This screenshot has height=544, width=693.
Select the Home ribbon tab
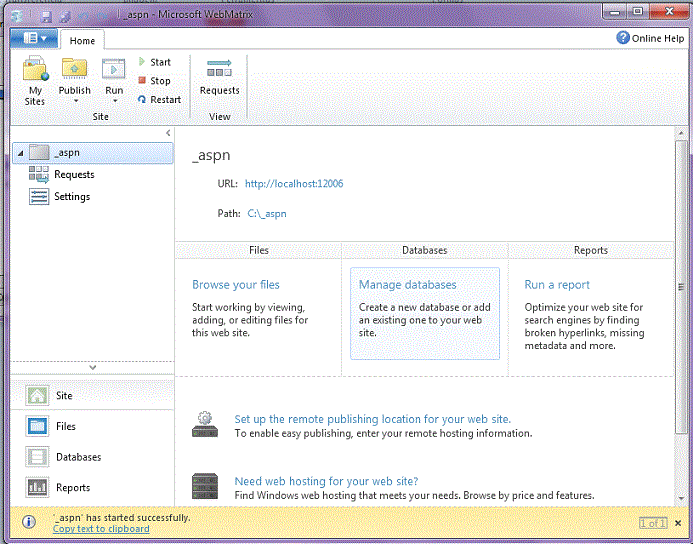point(82,41)
